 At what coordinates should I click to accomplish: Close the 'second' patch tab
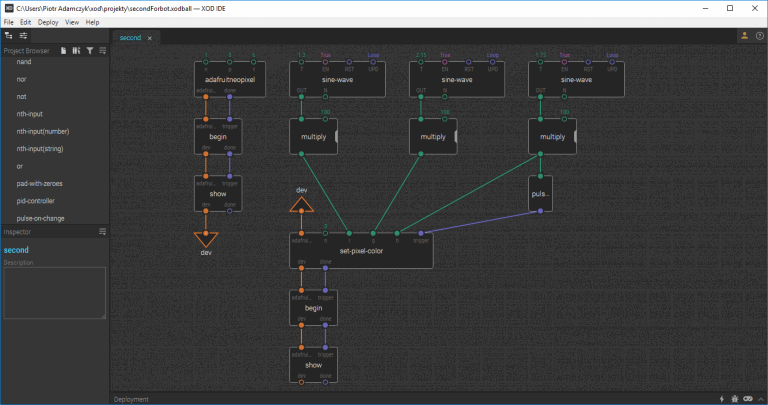point(150,38)
